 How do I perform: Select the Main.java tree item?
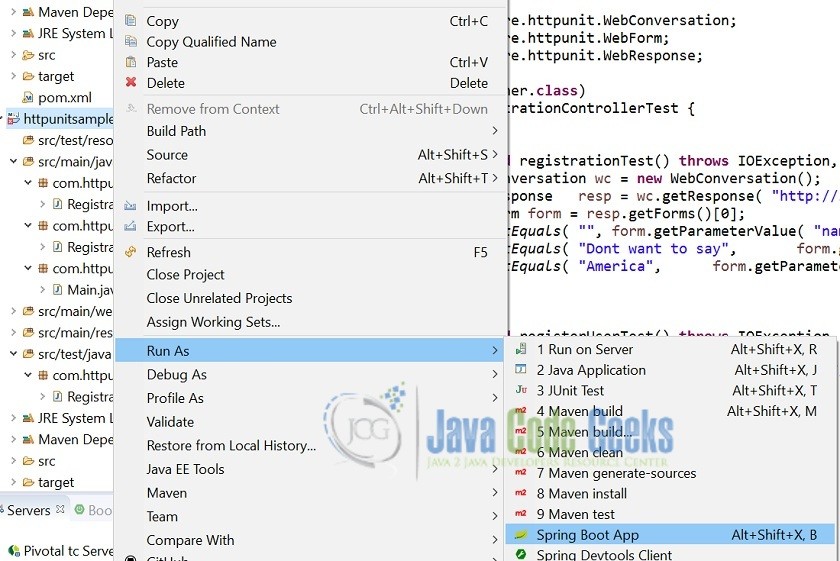tap(89, 290)
